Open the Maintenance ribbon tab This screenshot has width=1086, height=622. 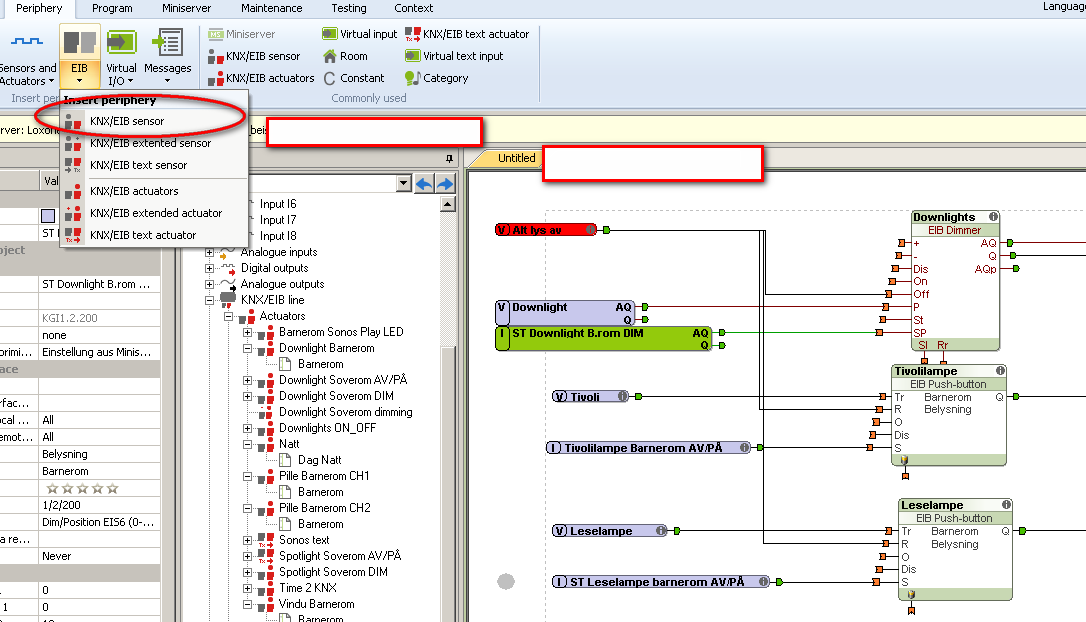click(271, 8)
